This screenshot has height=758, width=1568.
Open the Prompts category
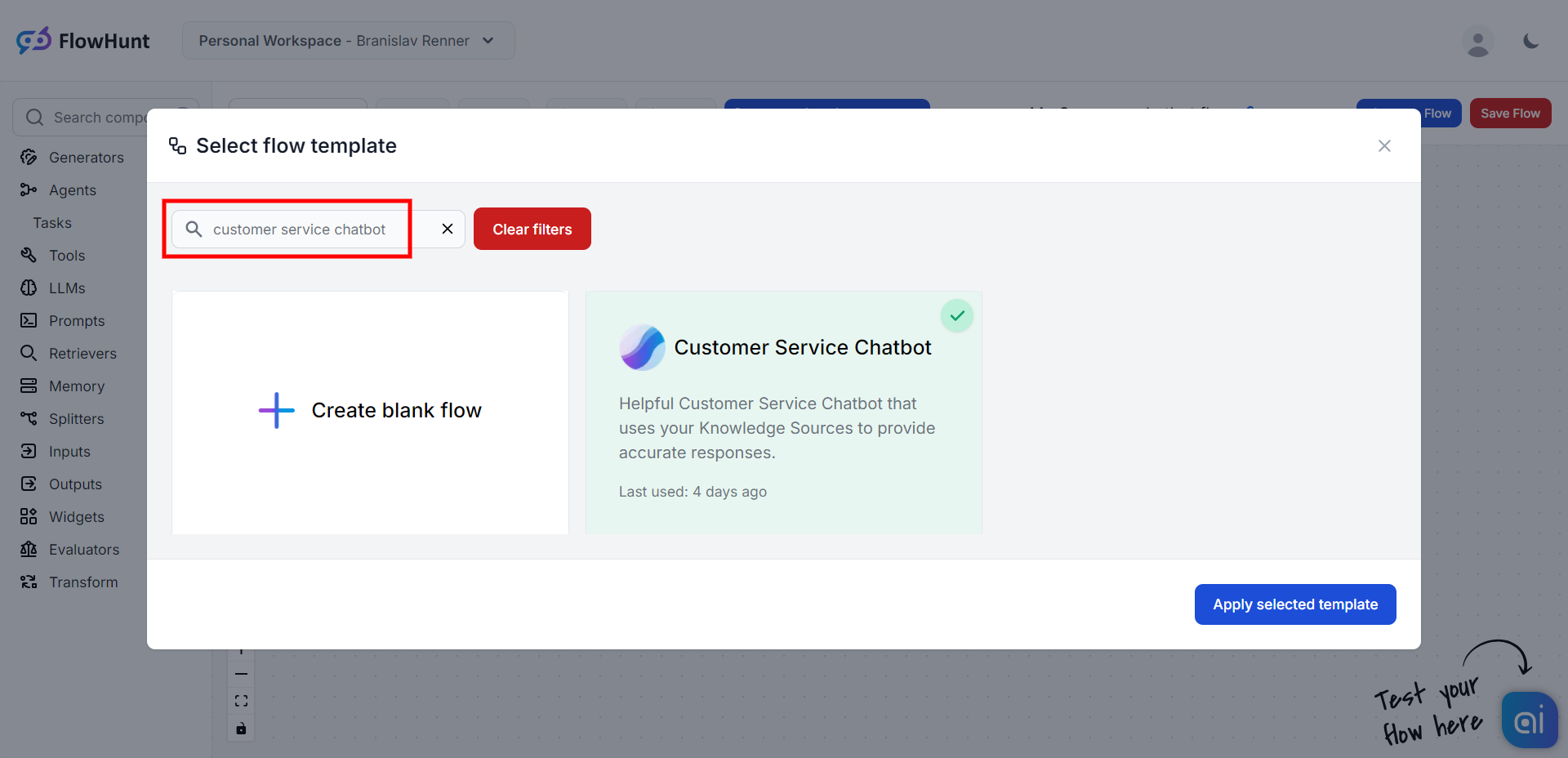[x=76, y=321]
